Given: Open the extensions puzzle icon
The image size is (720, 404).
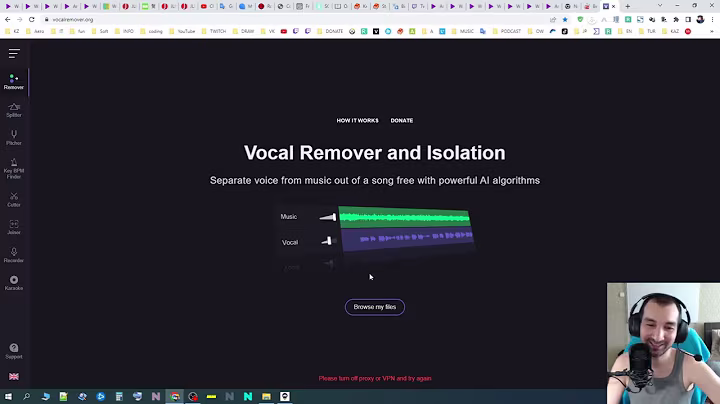Looking at the screenshot, I should pos(676,20).
